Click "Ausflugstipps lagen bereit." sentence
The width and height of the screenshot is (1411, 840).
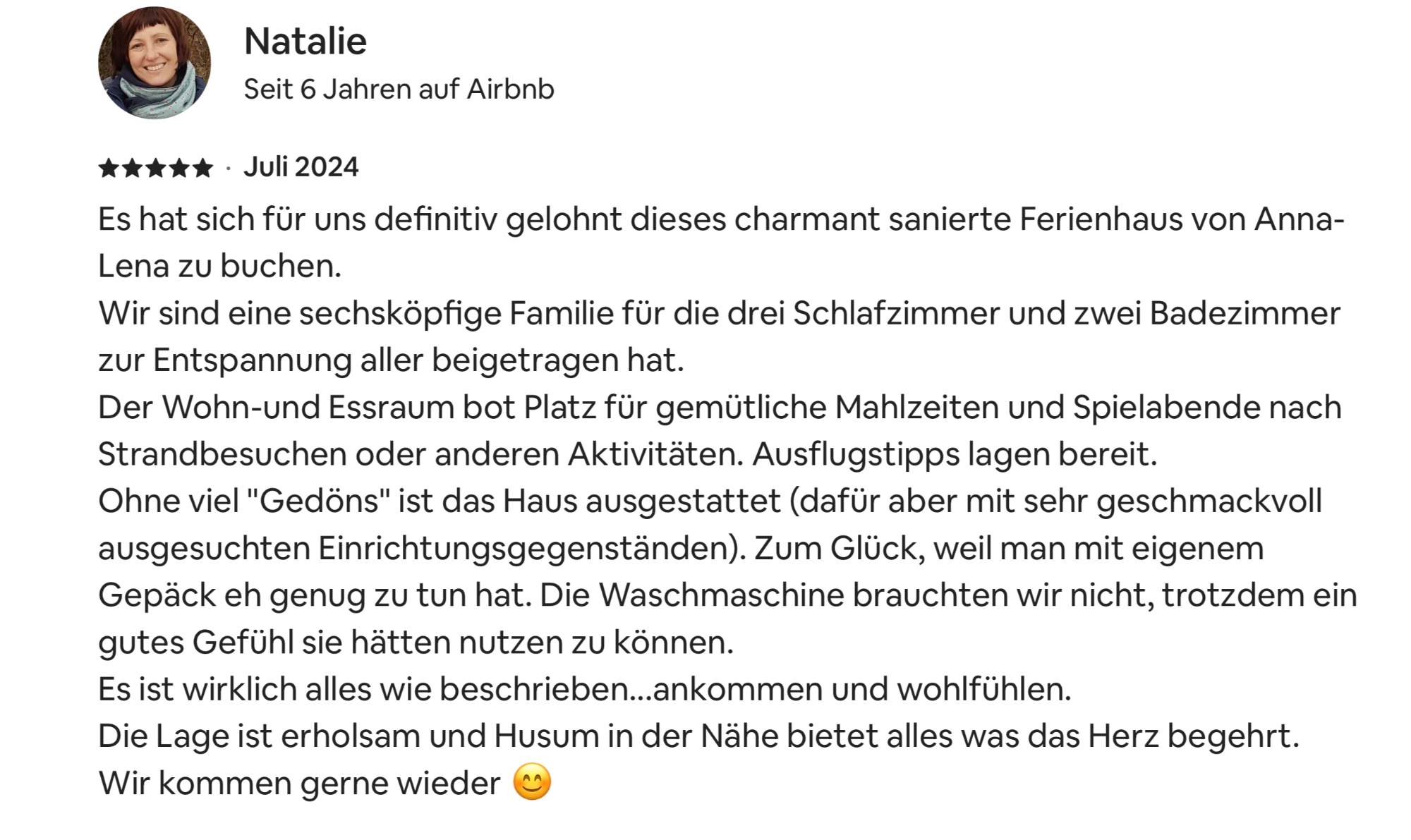(955, 455)
